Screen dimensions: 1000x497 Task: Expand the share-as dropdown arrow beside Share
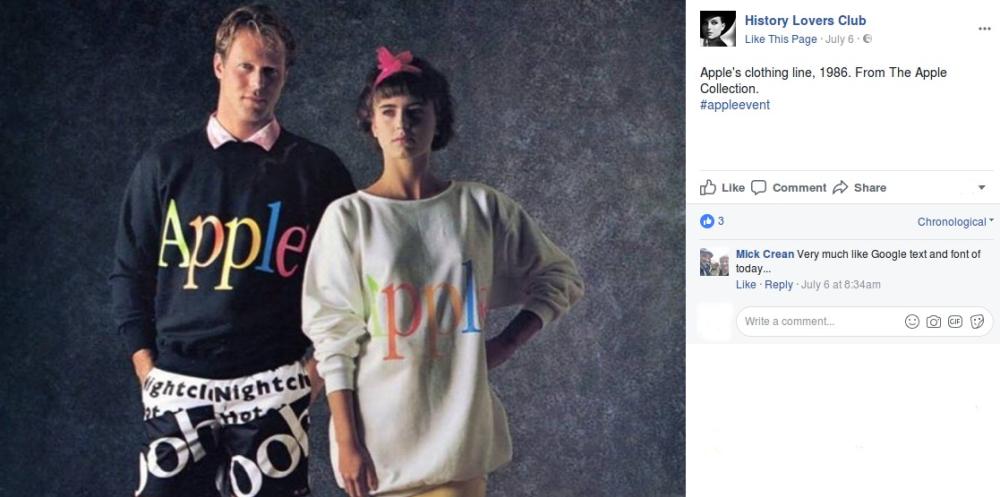tap(981, 188)
